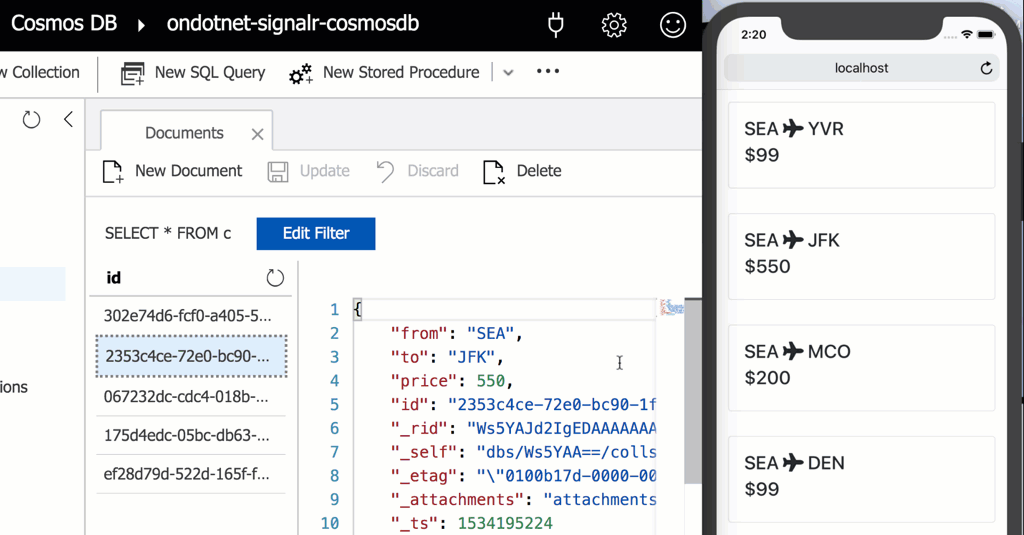Click the New SQL Query icon
Screen dimensions: 1024x535
[x=133, y=73]
